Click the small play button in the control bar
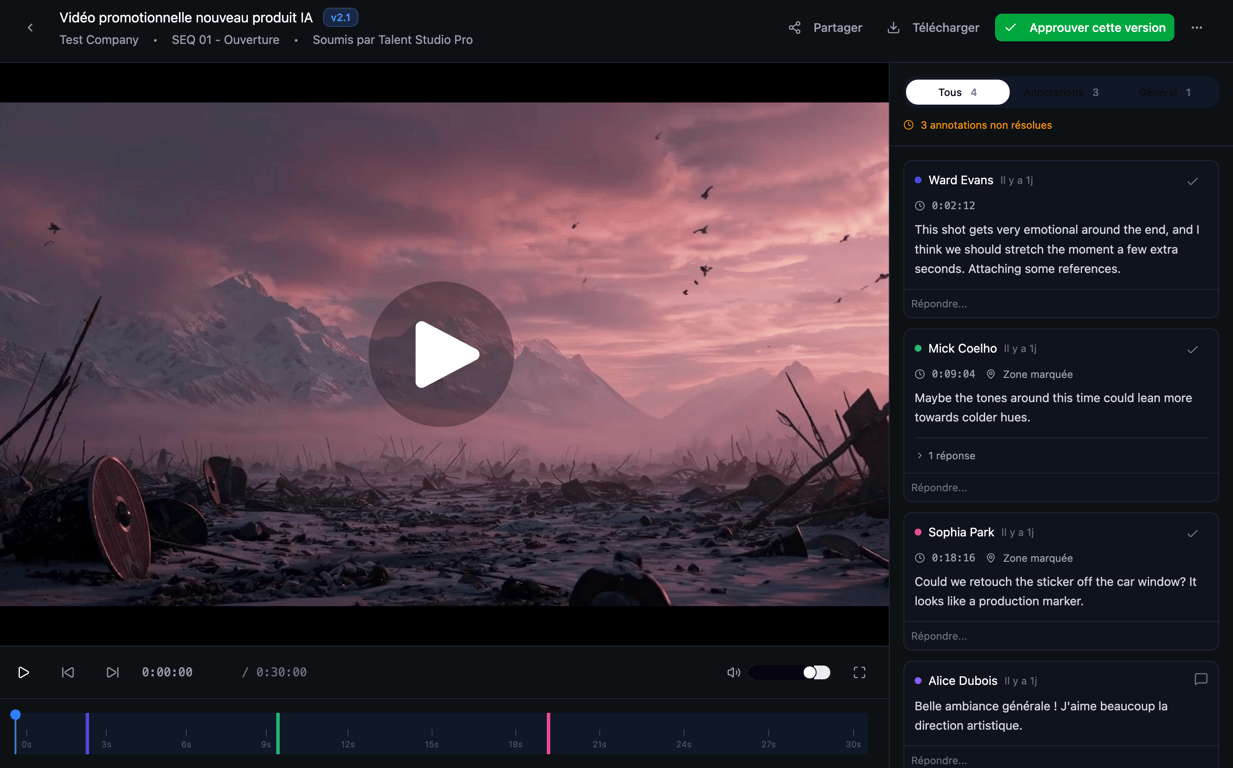1233x768 pixels. 24,673
